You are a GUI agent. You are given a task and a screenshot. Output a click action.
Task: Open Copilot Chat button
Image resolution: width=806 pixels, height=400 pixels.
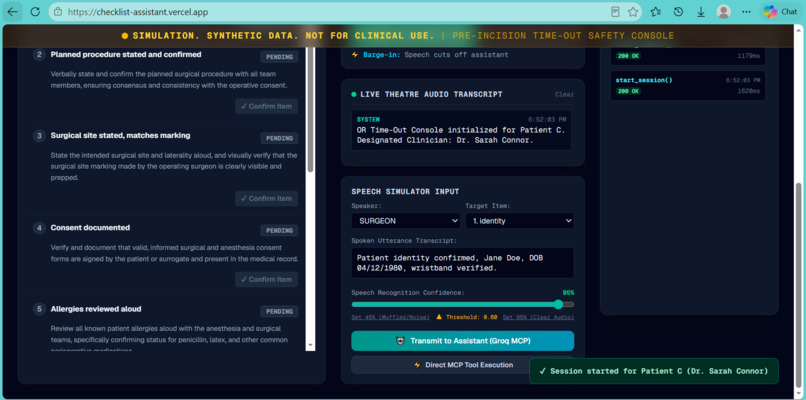[780, 12]
